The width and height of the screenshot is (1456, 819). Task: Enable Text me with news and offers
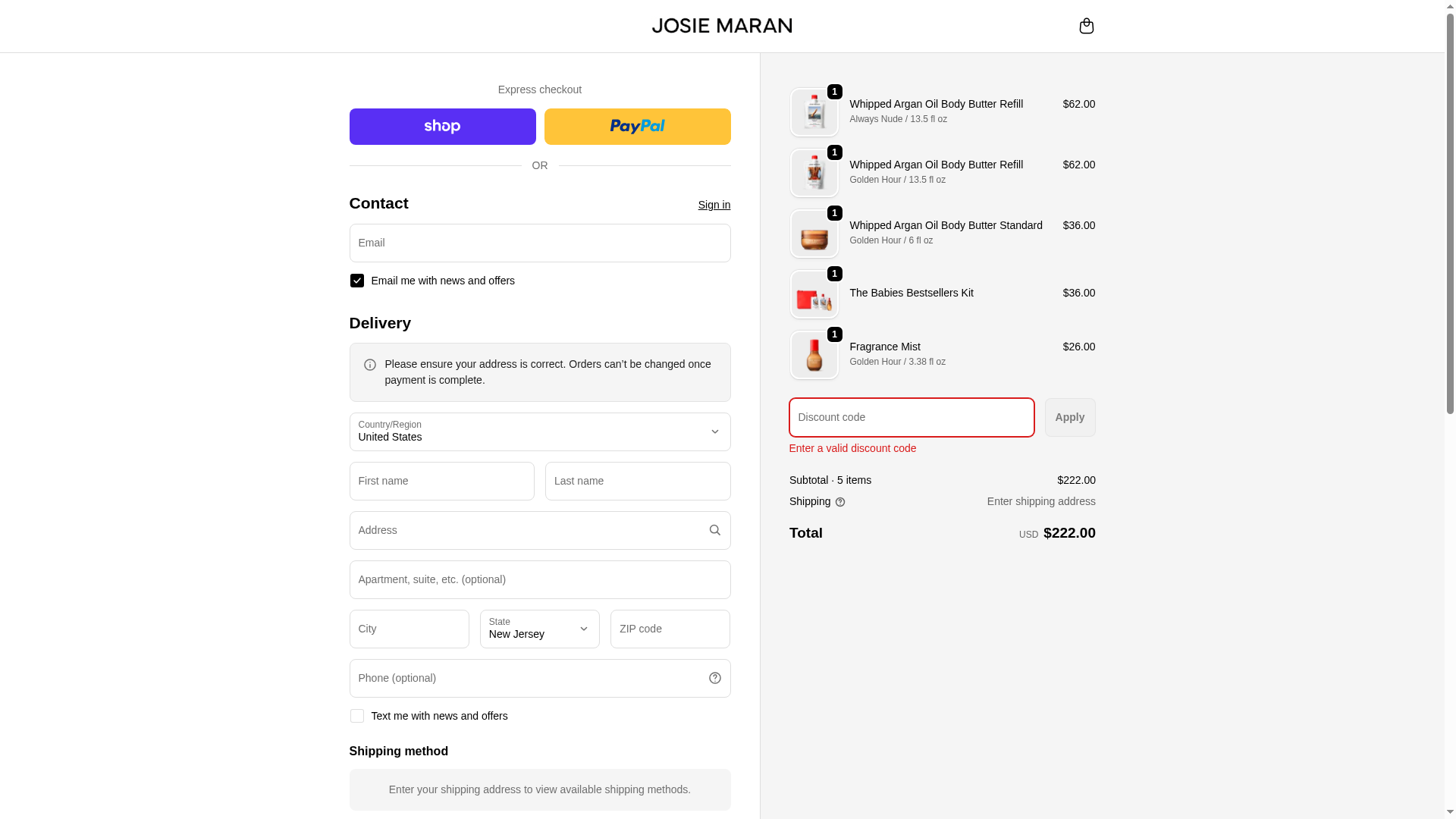point(356,716)
